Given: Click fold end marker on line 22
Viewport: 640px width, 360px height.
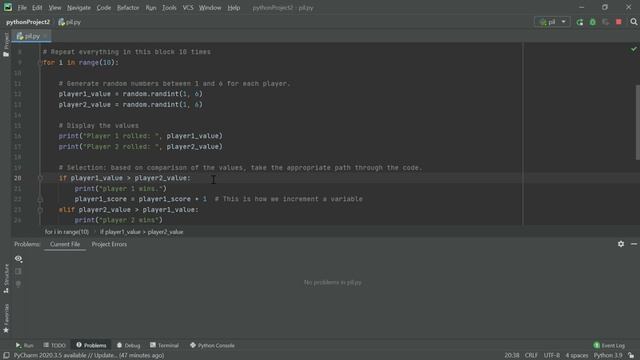Looking at the screenshot, I should point(40,199).
